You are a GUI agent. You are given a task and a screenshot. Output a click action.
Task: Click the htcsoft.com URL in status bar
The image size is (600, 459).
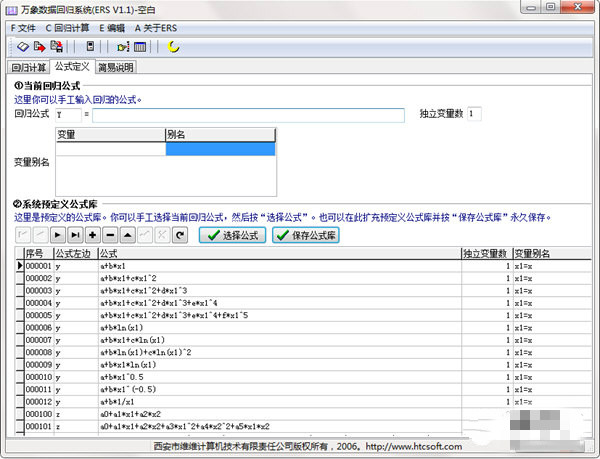click(x=414, y=446)
